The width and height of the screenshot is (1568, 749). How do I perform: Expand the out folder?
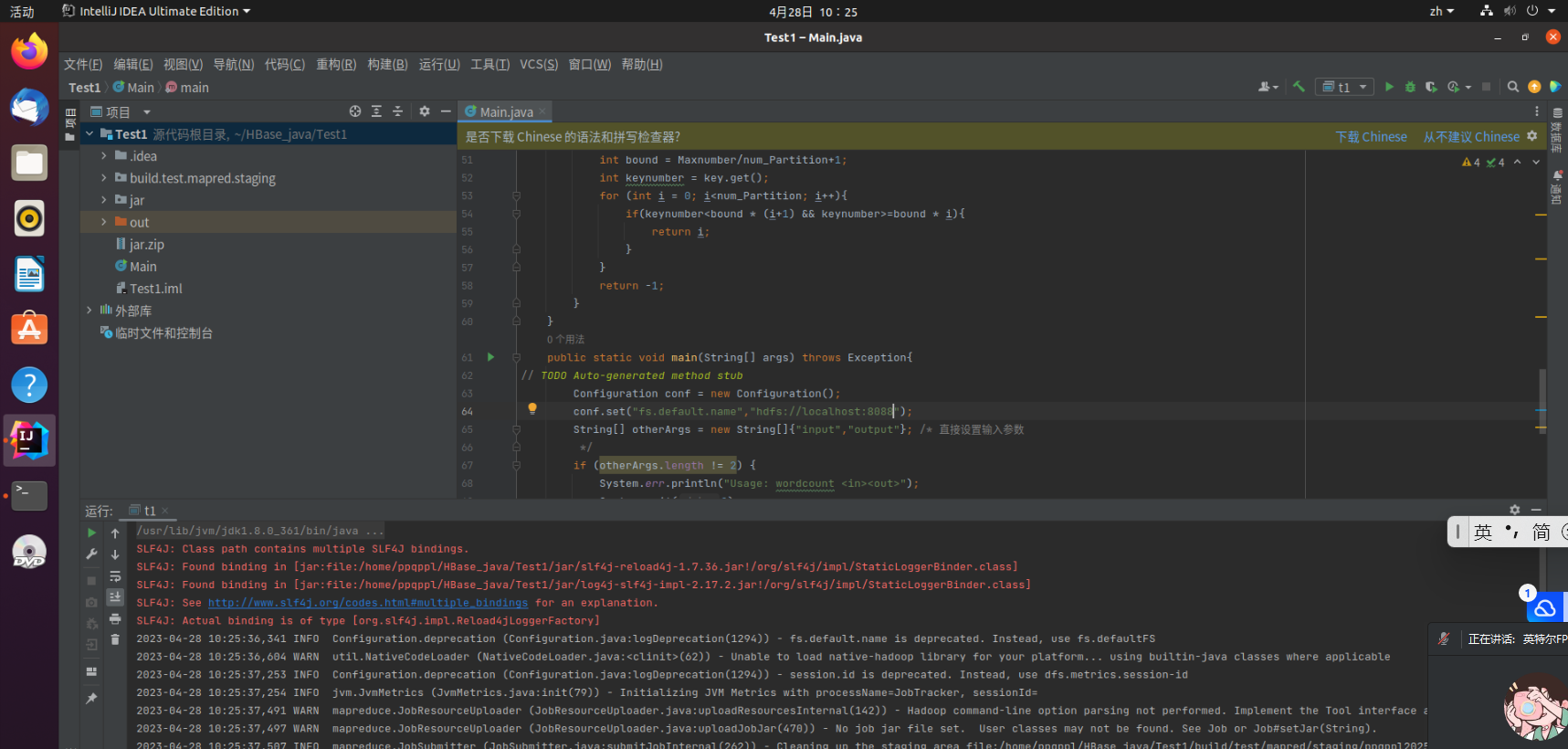[104, 222]
